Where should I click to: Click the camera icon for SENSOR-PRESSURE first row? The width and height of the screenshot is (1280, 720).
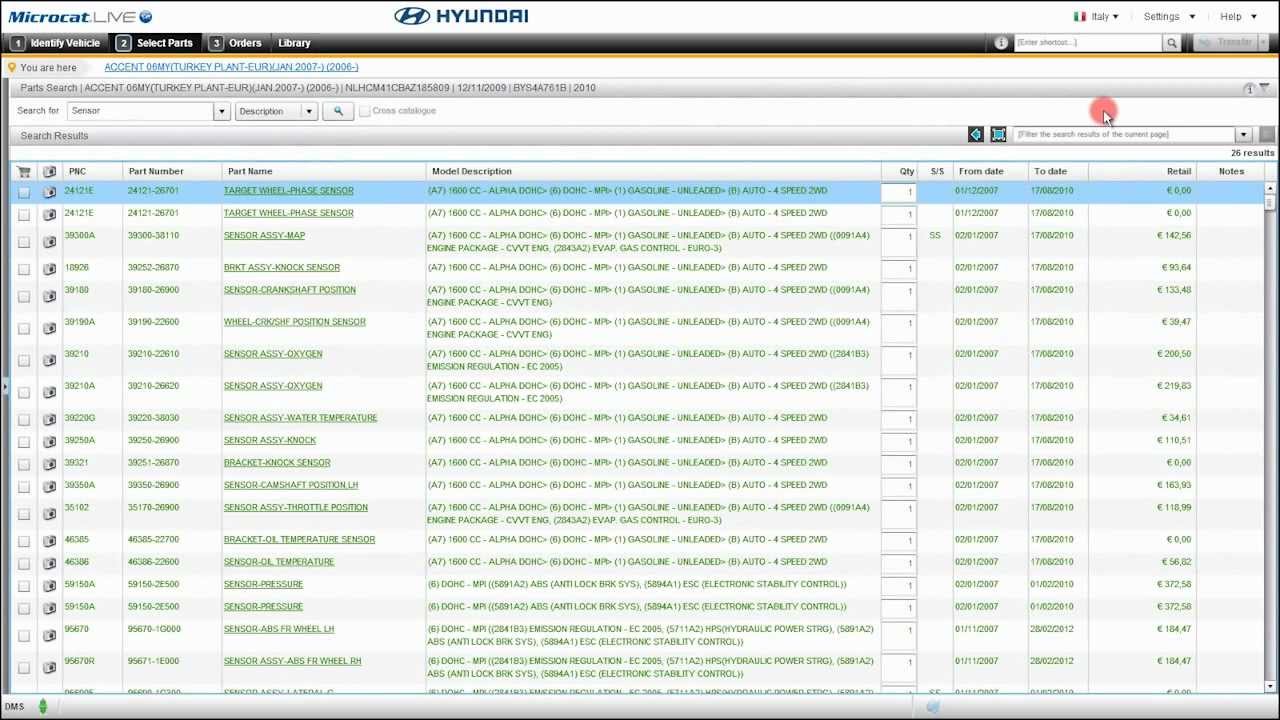pos(49,585)
